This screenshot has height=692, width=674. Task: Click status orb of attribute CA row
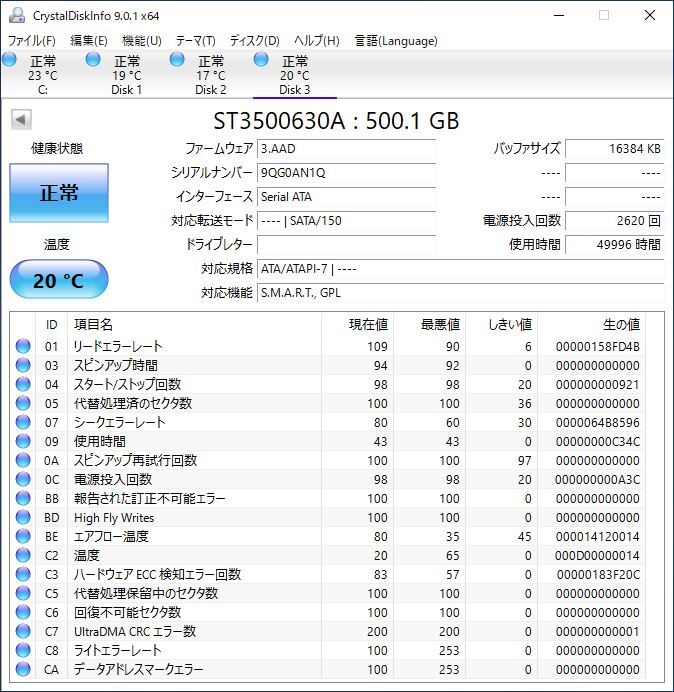coord(23,669)
